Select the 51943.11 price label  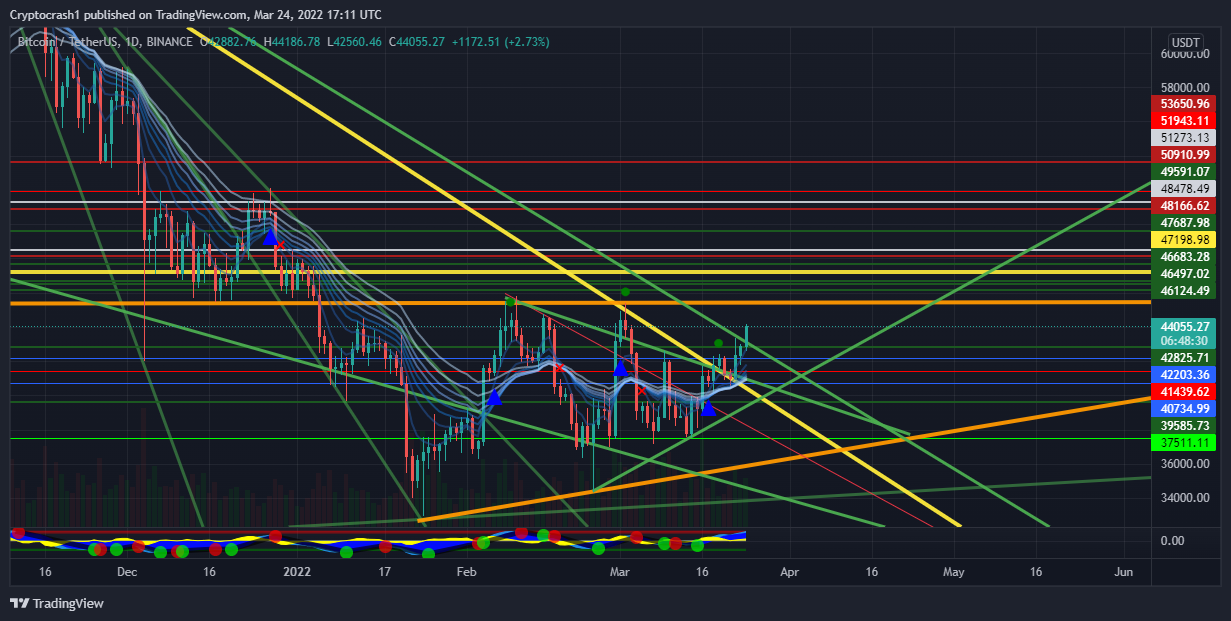point(1184,120)
